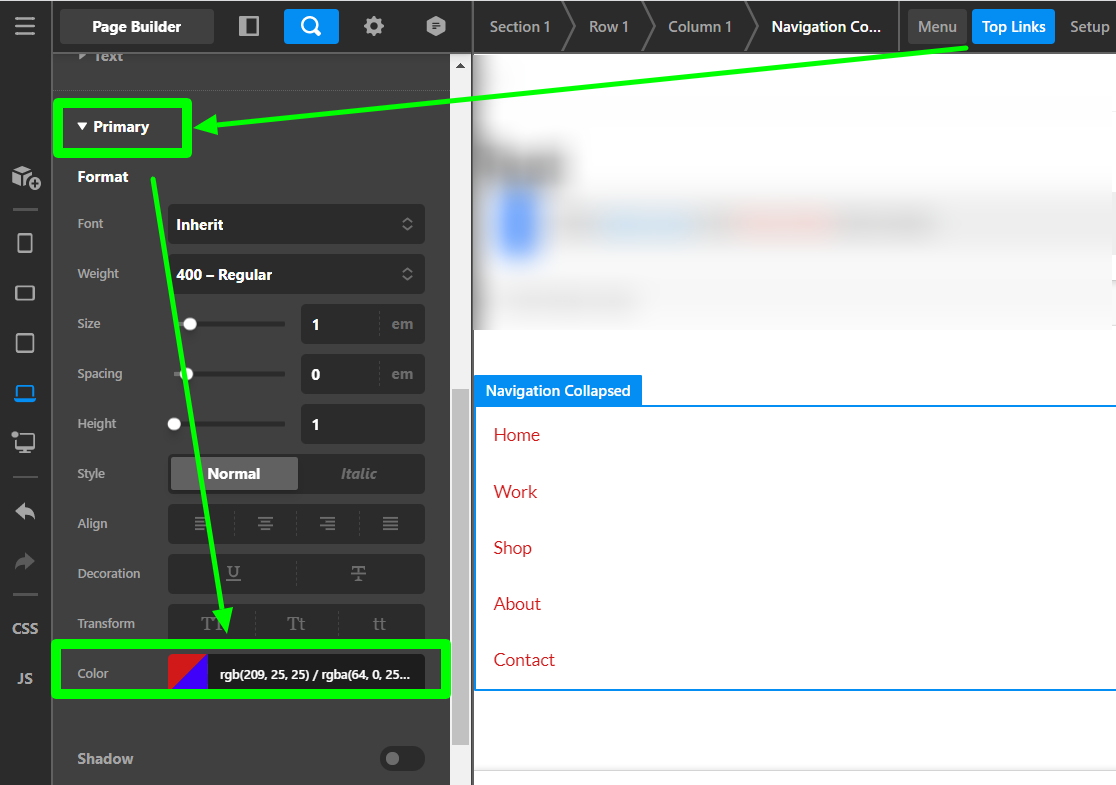Edit the Size value field
This screenshot has width=1116, height=785.
pyautogui.click(x=341, y=325)
